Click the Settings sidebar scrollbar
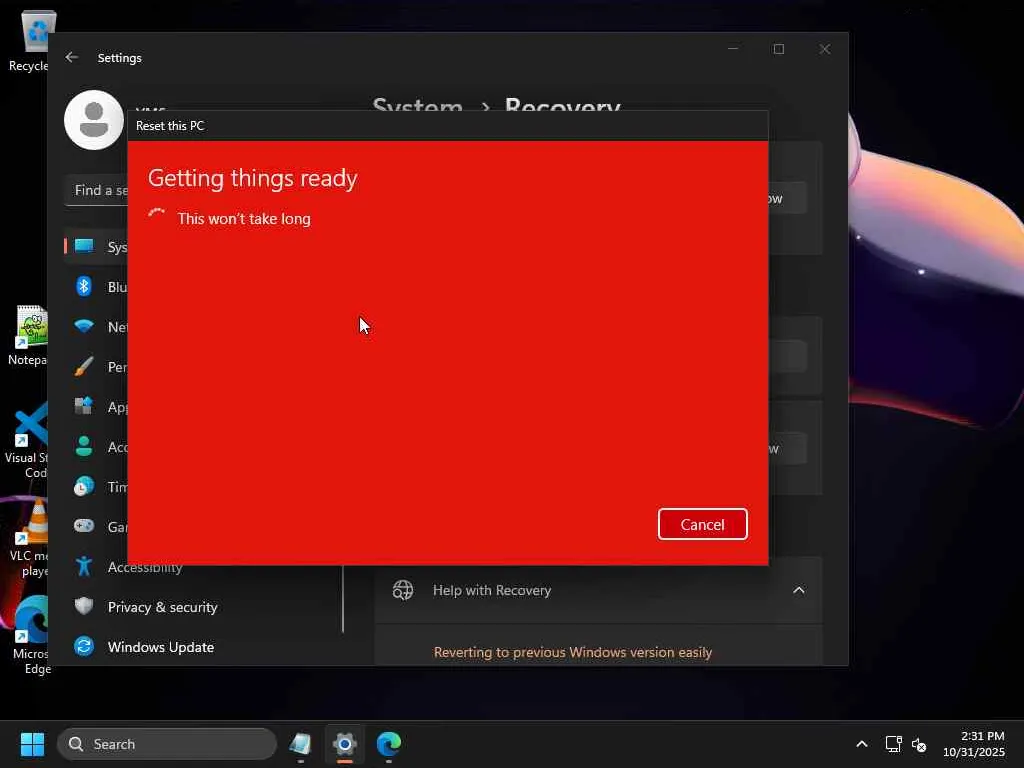Screen dimensions: 1024x768 [x=343, y=598]
